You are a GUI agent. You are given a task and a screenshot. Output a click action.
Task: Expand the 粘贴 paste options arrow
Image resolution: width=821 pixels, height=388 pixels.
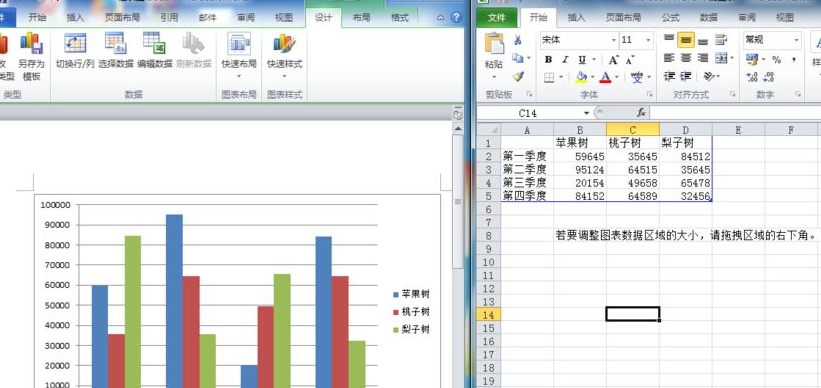[494, 77]
